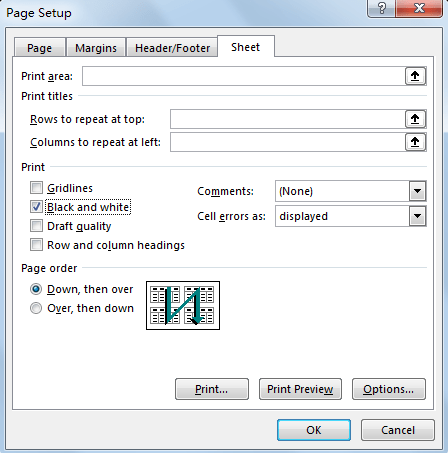This screenshot has width=448, height=453.
Task: Cancel the Page Setup dialog
Action: (398, 430)
